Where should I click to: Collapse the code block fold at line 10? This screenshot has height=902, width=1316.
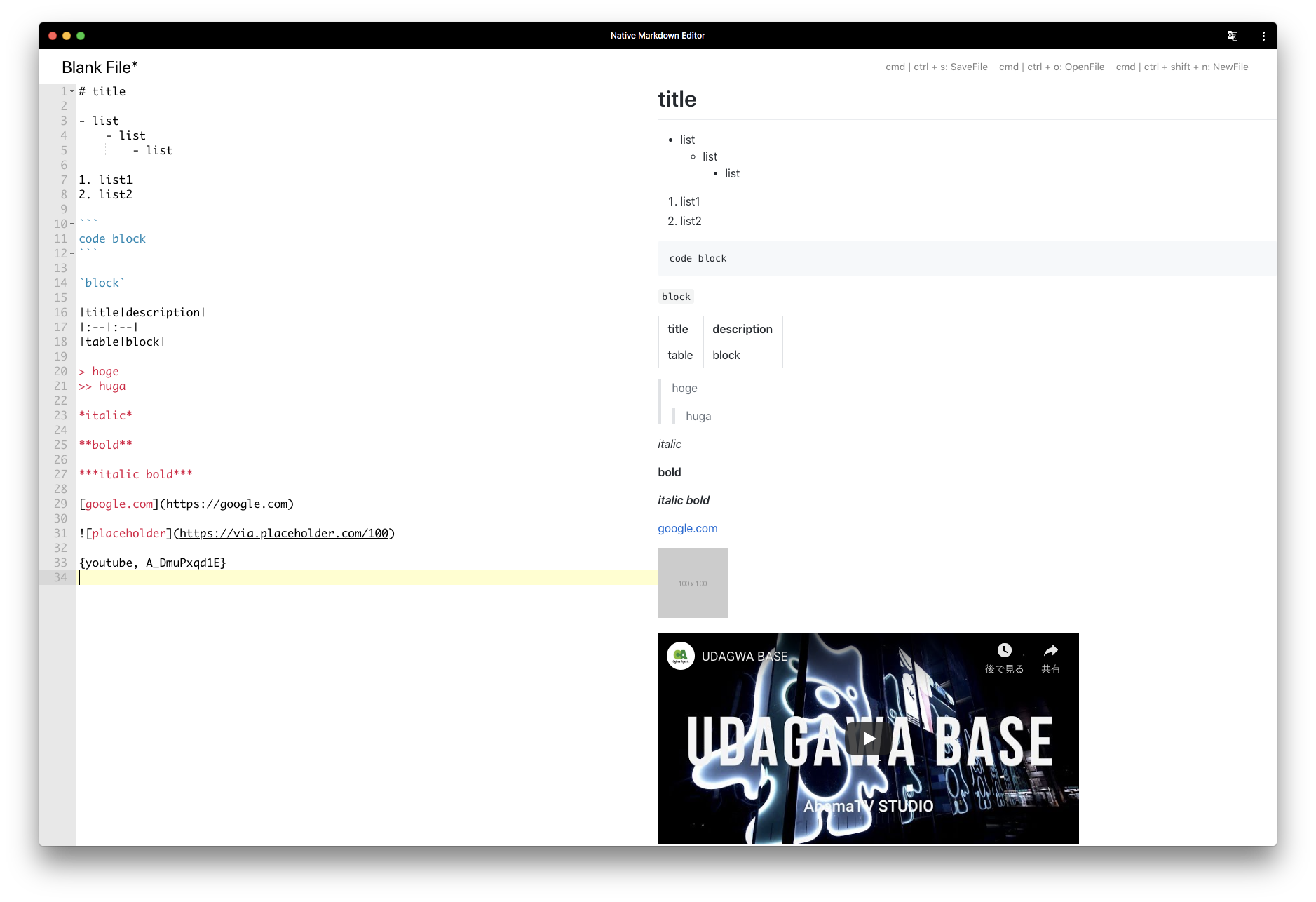[72, 224]
